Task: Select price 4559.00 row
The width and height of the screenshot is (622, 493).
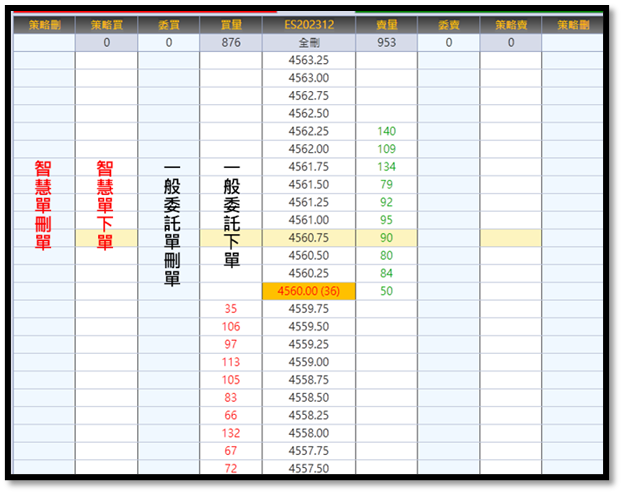Action: pos(309,362)
